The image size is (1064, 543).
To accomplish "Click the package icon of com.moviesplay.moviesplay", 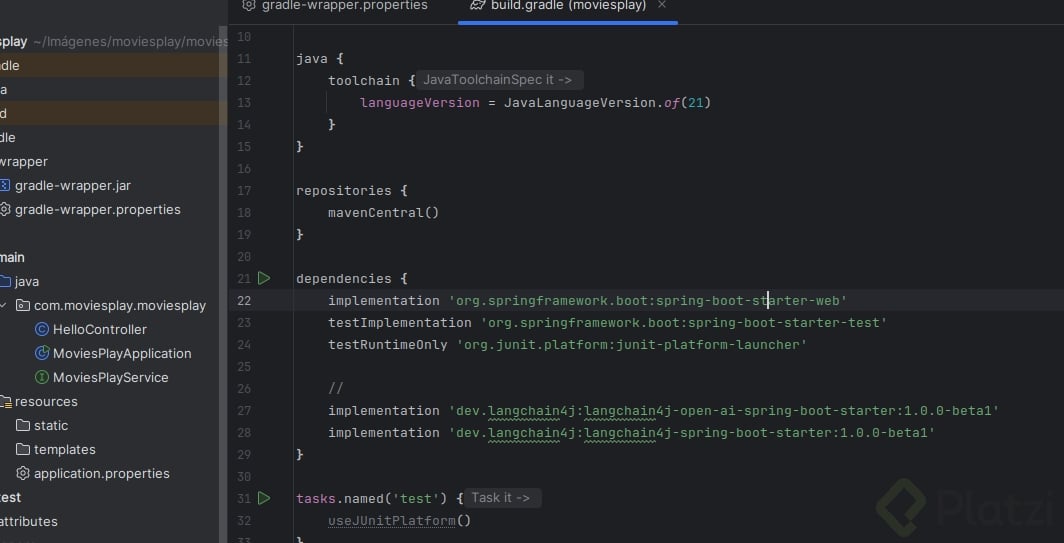I will tap(22, 305).
